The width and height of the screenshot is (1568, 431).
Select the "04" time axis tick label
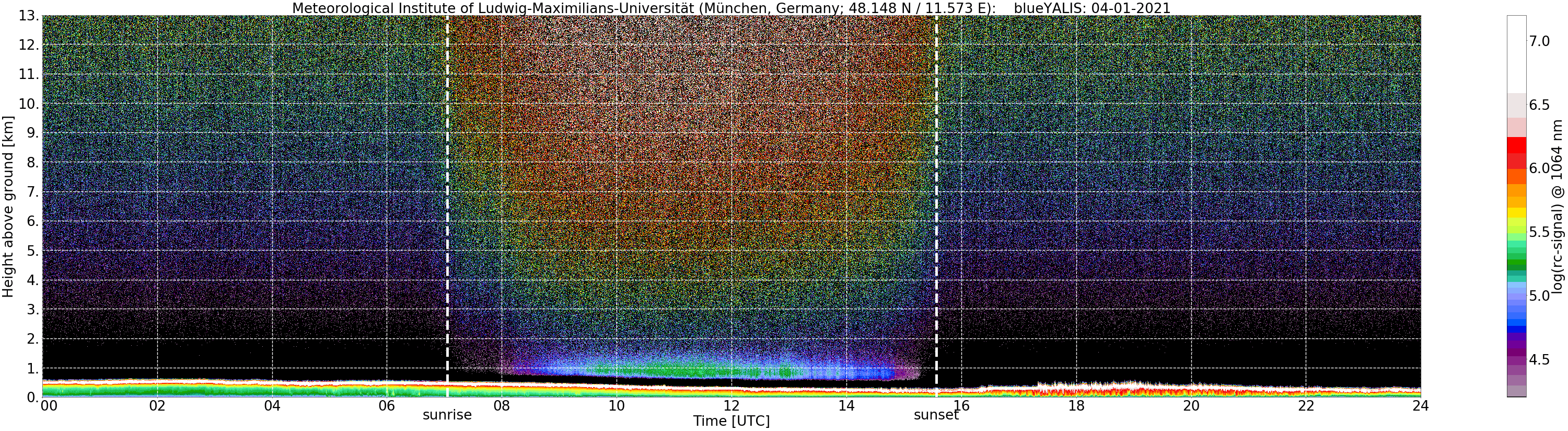[x=272, y=405]
